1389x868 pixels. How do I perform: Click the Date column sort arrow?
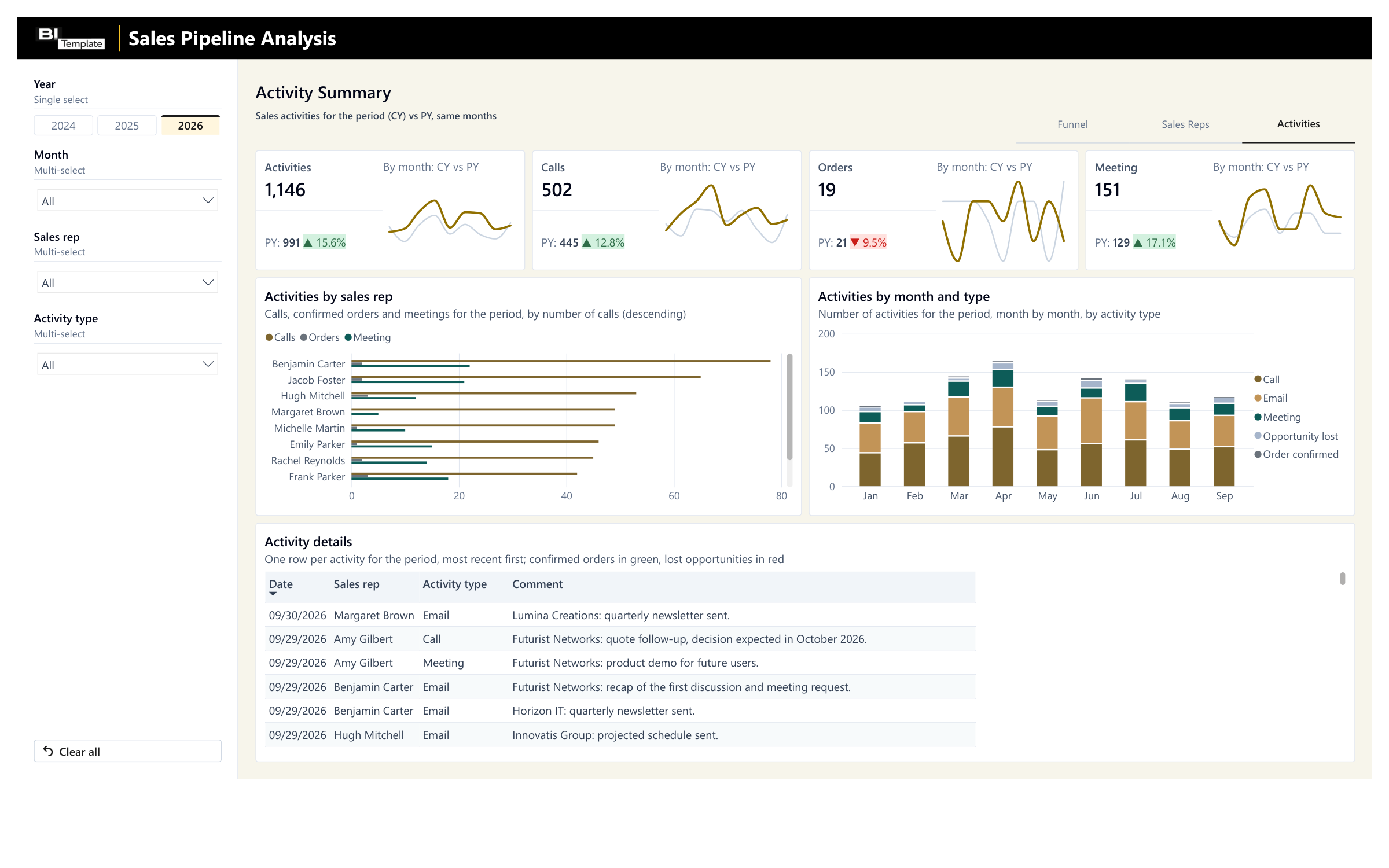tap(273, 594)
